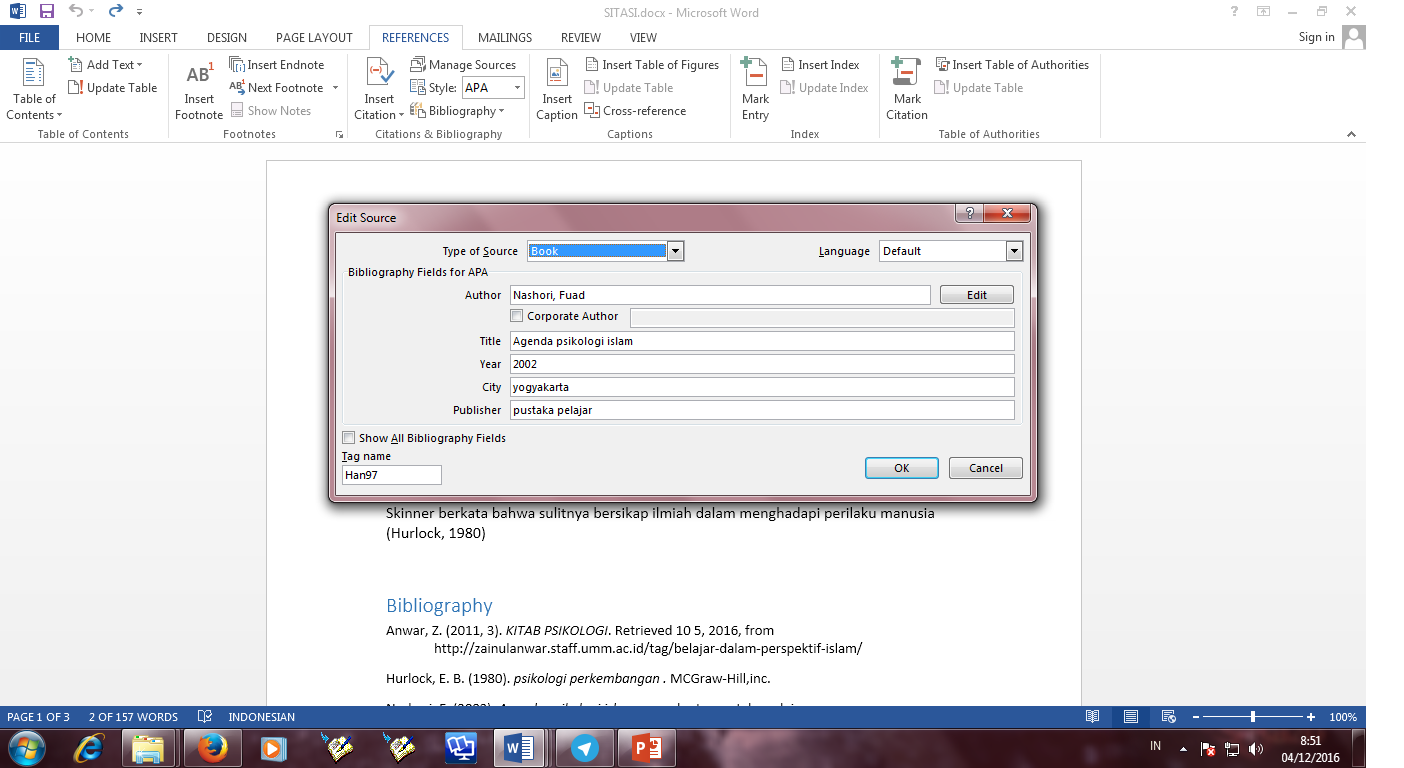Check the Corporate Author checkbox
The width and height of the screenshot is (1404, 768).
(x=517, y=316)
